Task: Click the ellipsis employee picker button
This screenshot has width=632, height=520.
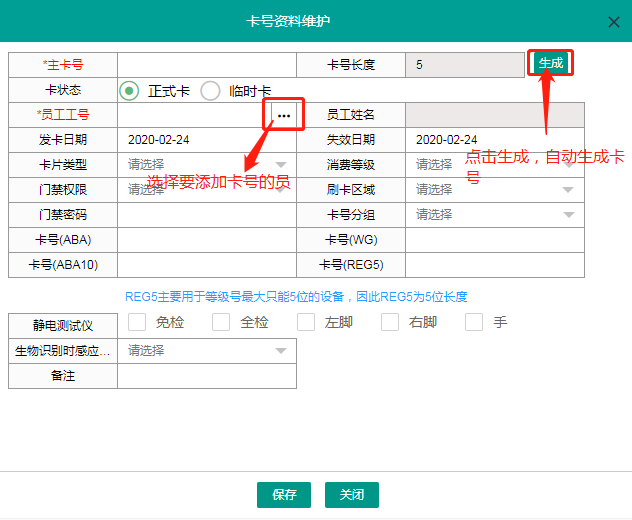Action: [284, 116]
